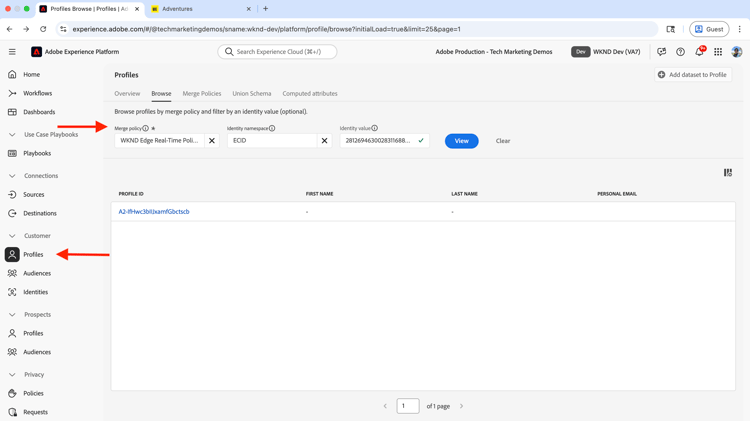Open Home in the sidebar
The height and width of the screenshot is (421, 750).
(31, 75)
